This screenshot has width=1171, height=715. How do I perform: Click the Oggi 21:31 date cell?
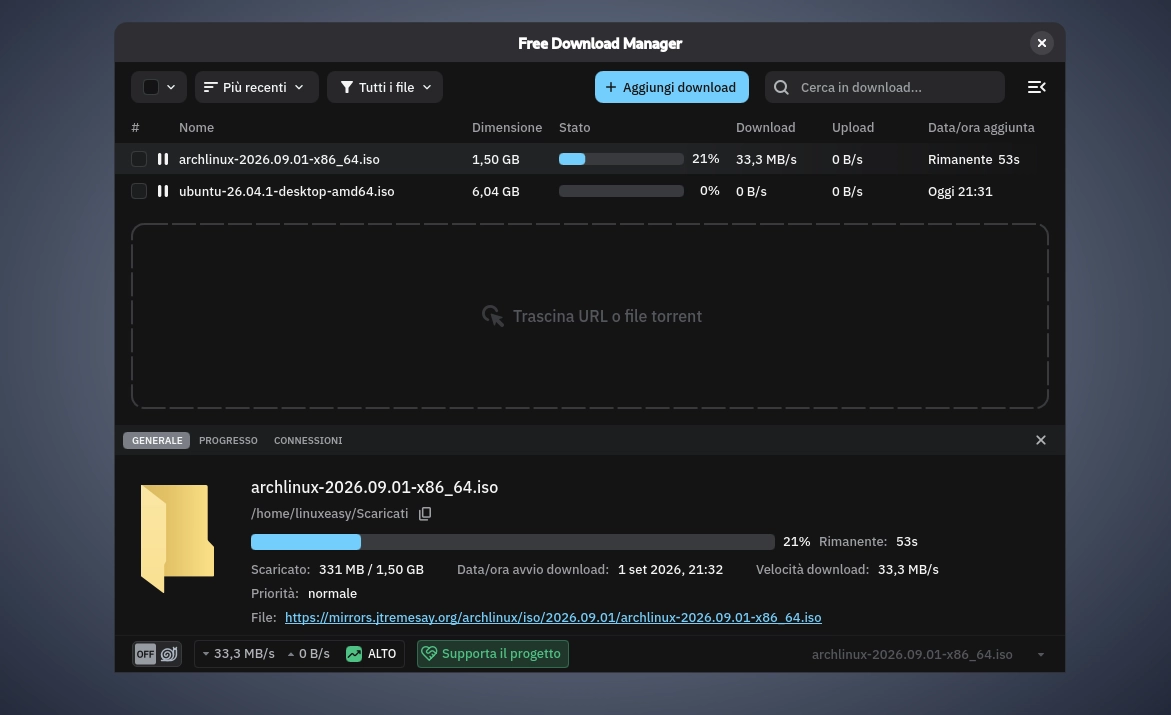coord(960,191)
